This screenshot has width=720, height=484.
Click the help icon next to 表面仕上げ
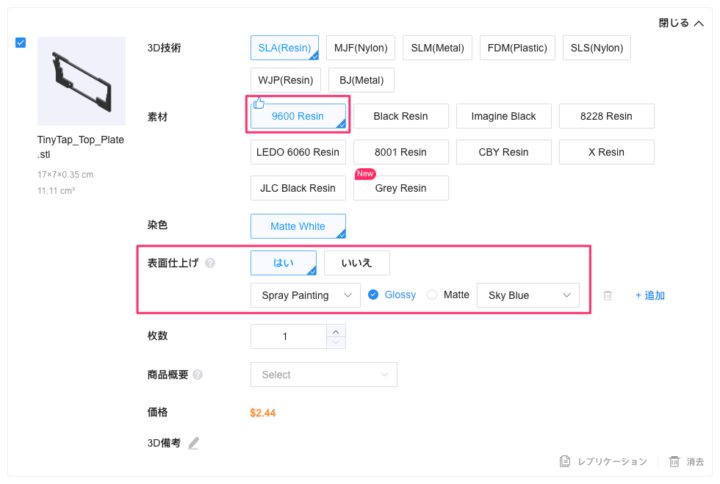[210, 263]
